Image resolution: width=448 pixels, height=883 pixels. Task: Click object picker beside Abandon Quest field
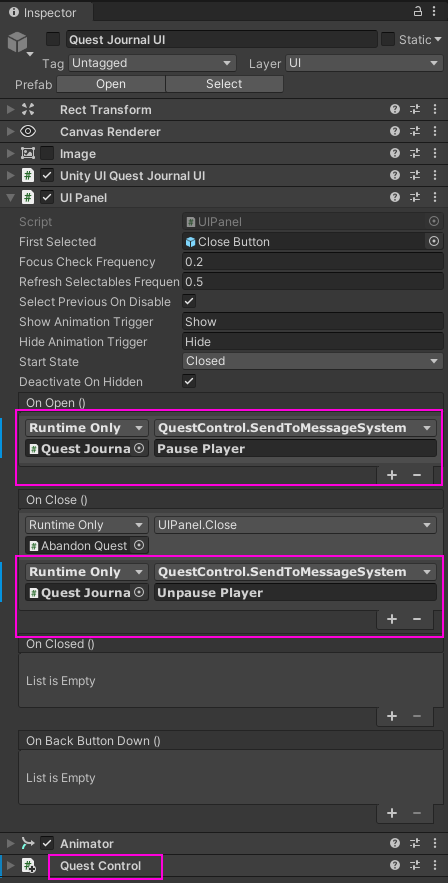coord(139,545)
